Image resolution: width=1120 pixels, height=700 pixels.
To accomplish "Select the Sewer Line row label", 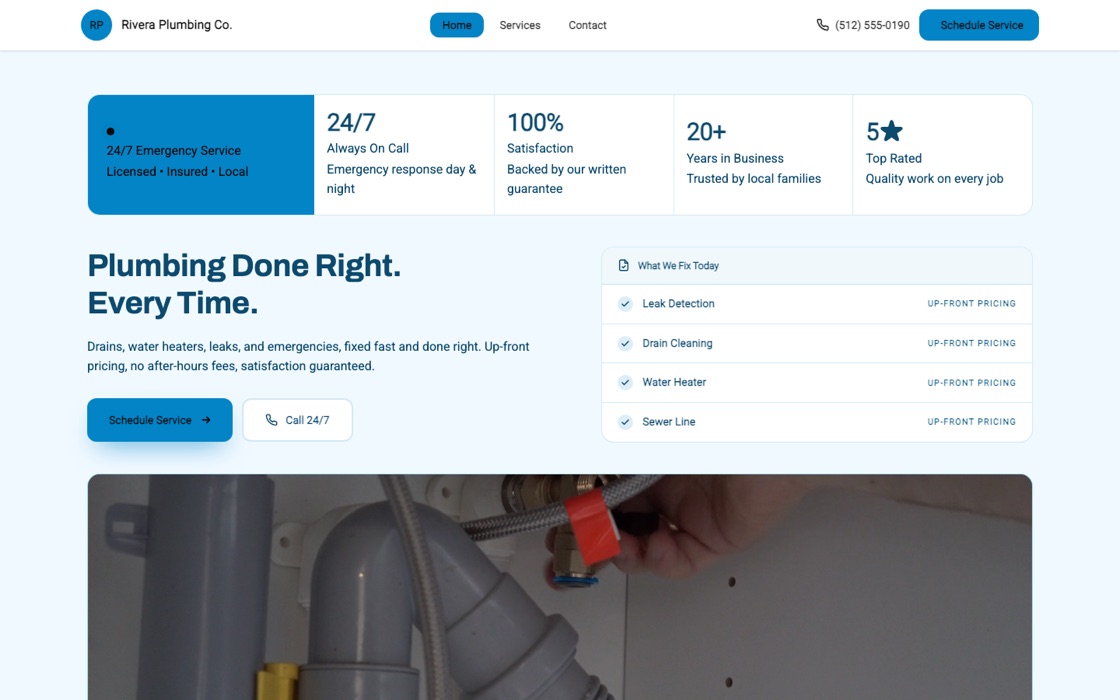I will [669, 422].
